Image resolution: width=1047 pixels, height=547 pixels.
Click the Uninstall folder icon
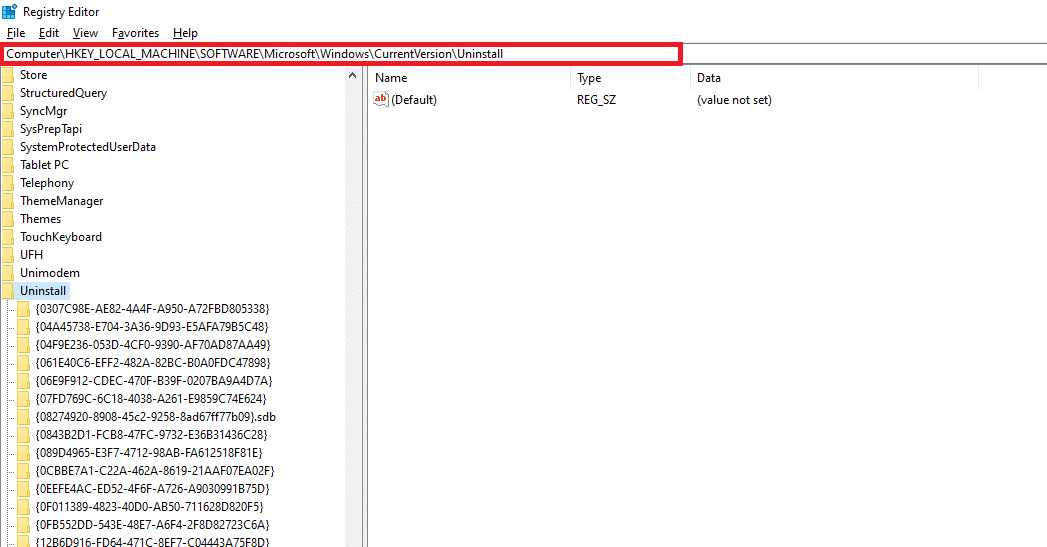click(8, 291)
